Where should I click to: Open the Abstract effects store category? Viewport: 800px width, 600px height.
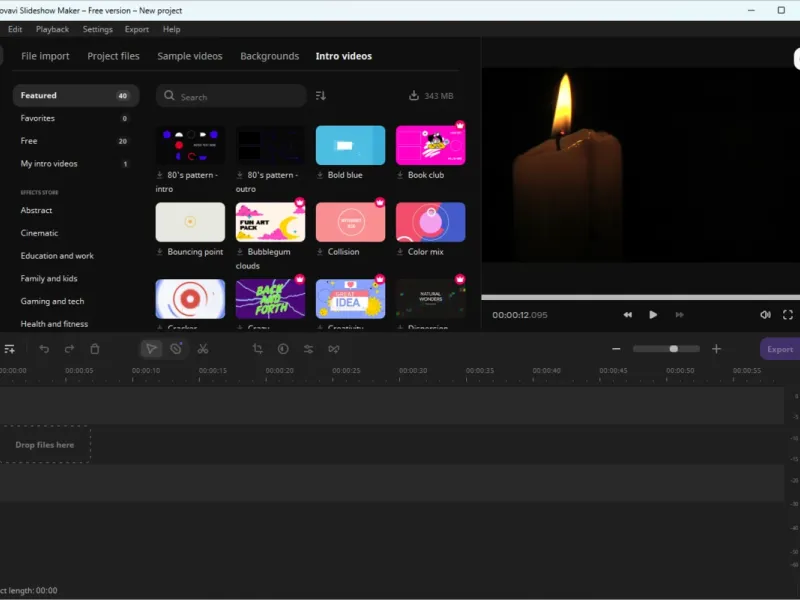pyautogui.click(x=36, y=210)
